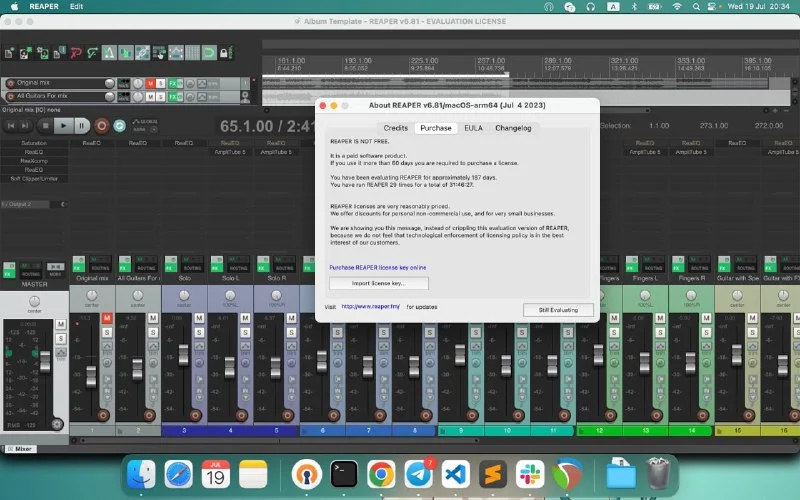Switch to the Credits tab
This screenshot has height=500, width=800.
(396, 128)
